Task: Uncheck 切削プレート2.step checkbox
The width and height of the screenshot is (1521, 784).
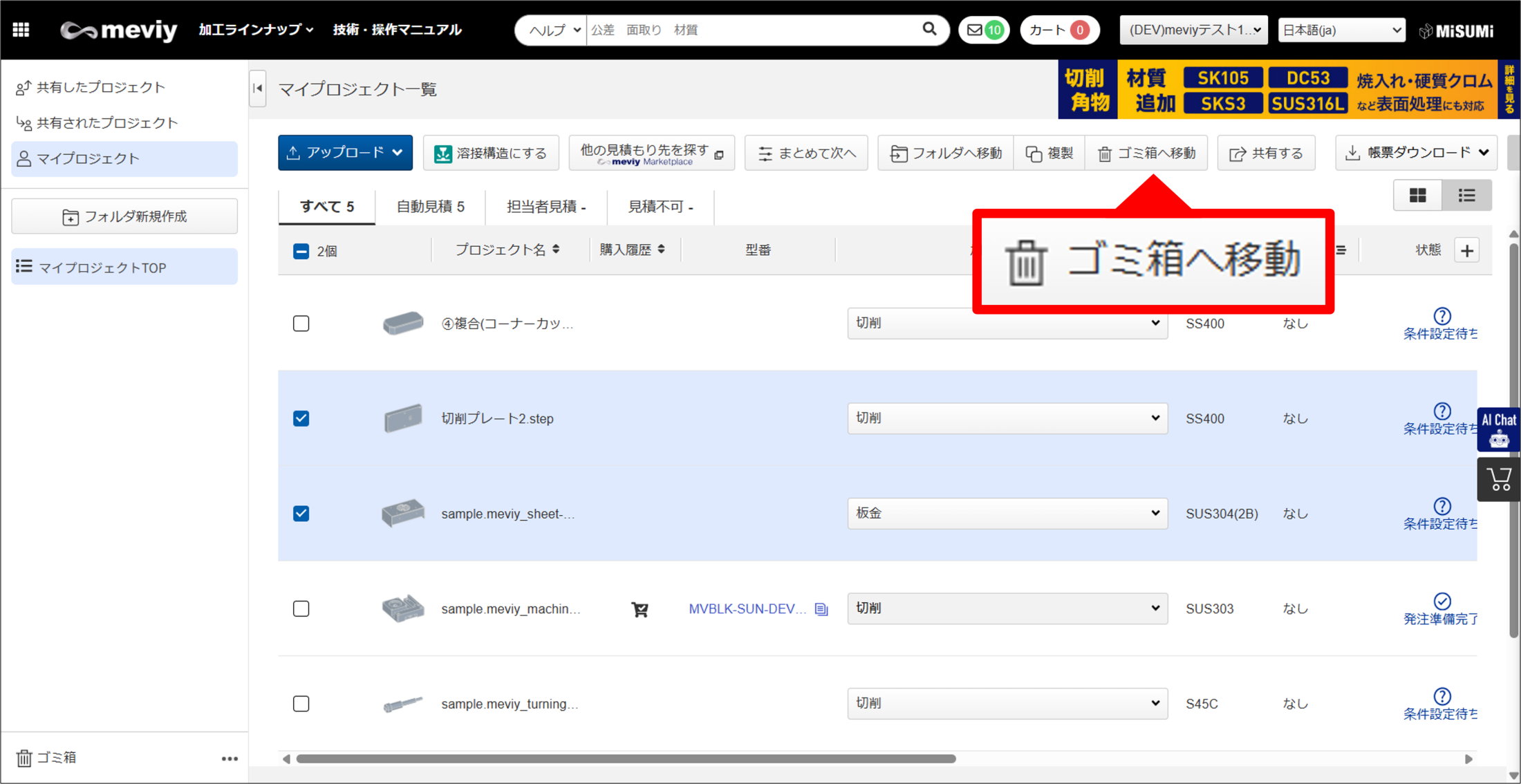Action: coord(301,418)
